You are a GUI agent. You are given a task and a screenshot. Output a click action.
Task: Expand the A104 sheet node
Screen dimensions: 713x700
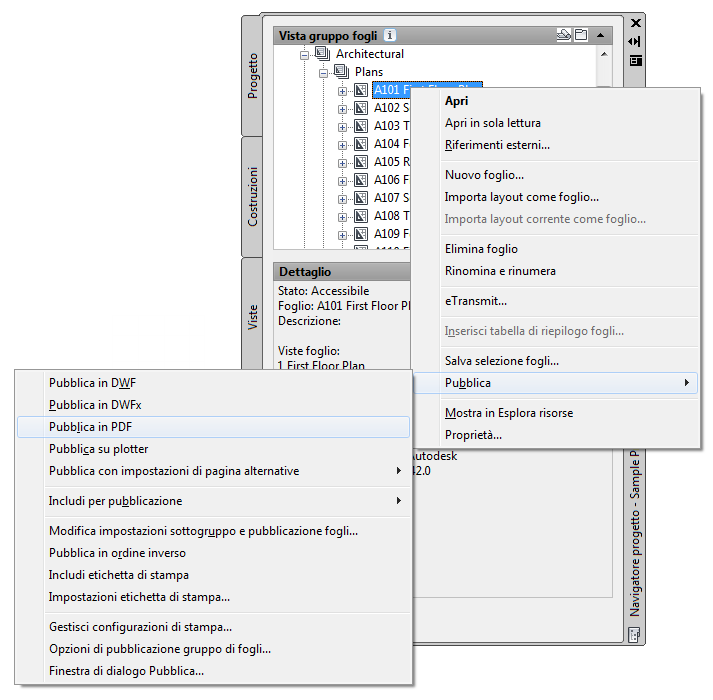pyautogui.click(x=342, y=145)
